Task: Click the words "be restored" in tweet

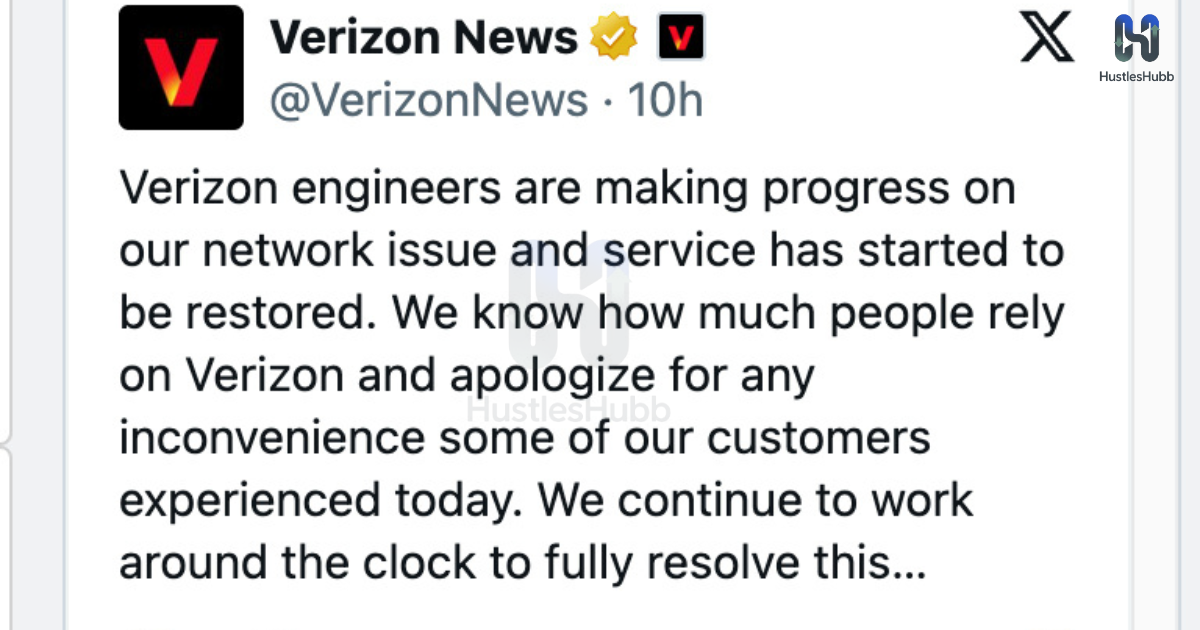Action: (250, 314)
